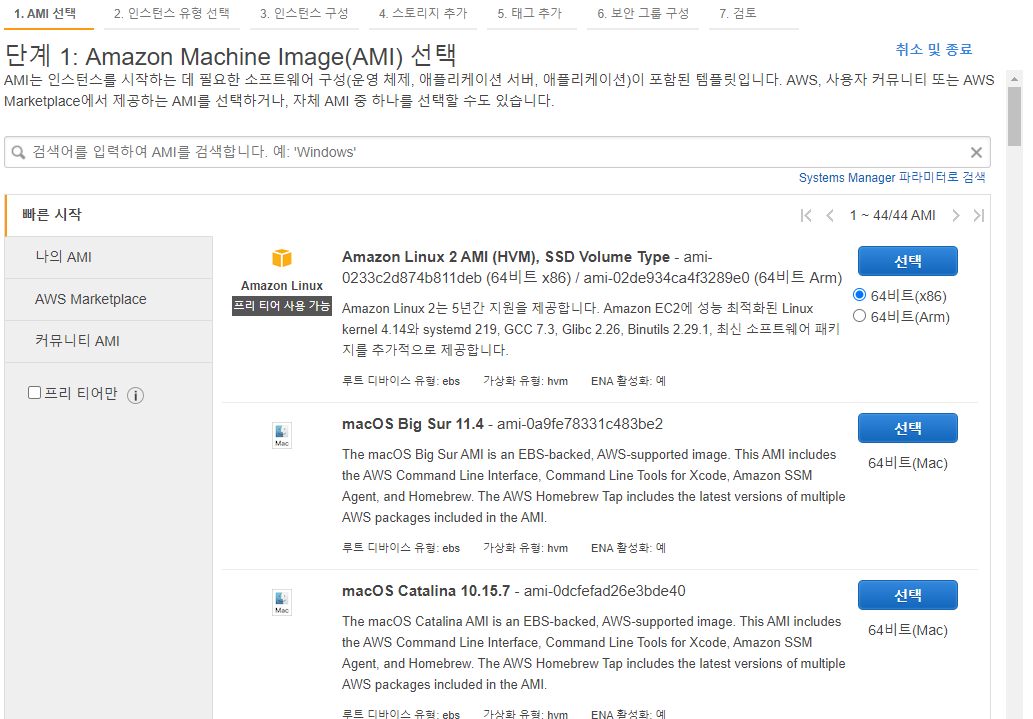Image resolution: width=1033 pixels, height=719 pixels.
Task: Click the 단계 1: Amazon Machine Image(AMI) 선택 heading
Action: click(230, 56)
